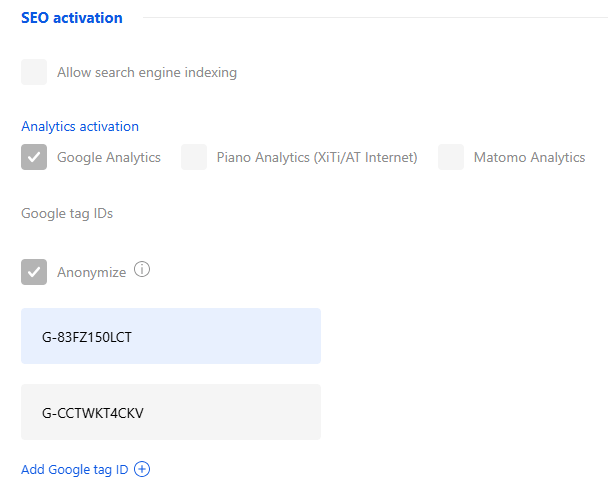The height and width of the screenshot is (492, 608).
Task: Tick the Piano Analytics checkbox
Action: [194, 157]
